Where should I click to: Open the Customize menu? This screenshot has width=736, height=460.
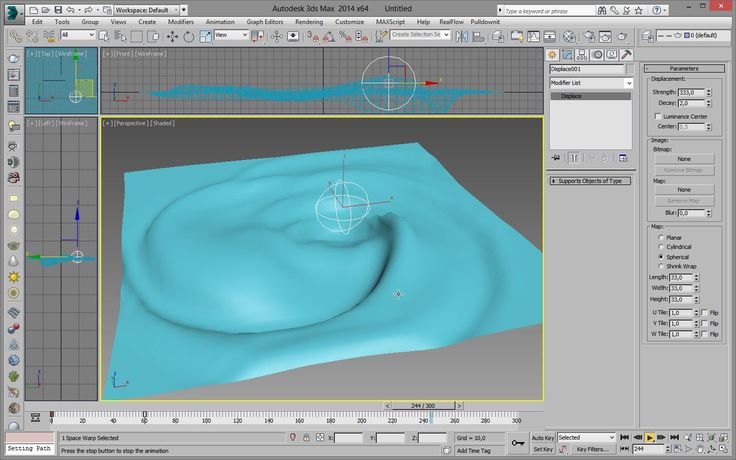[x=349, y=22]
